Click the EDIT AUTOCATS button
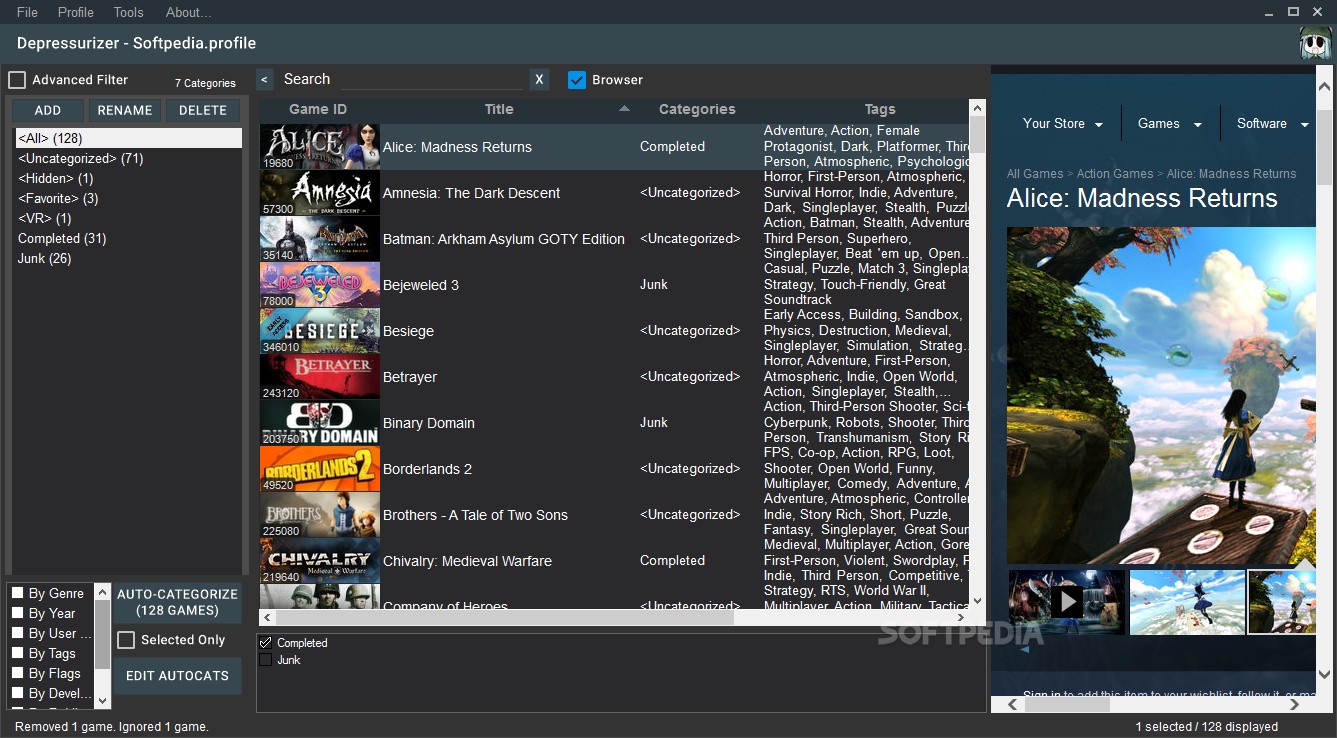This screenshot has height=738, width=1337. (178, 676)
